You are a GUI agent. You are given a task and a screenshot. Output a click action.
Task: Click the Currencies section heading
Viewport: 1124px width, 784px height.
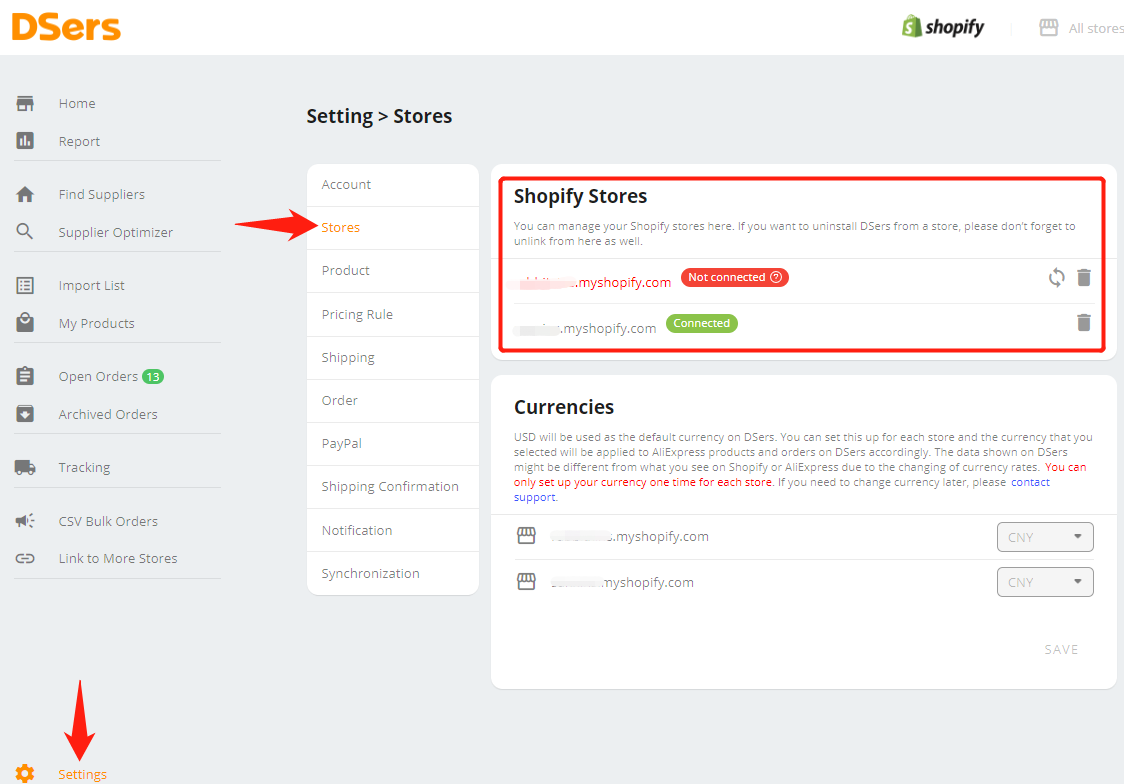tap(564, 407)
